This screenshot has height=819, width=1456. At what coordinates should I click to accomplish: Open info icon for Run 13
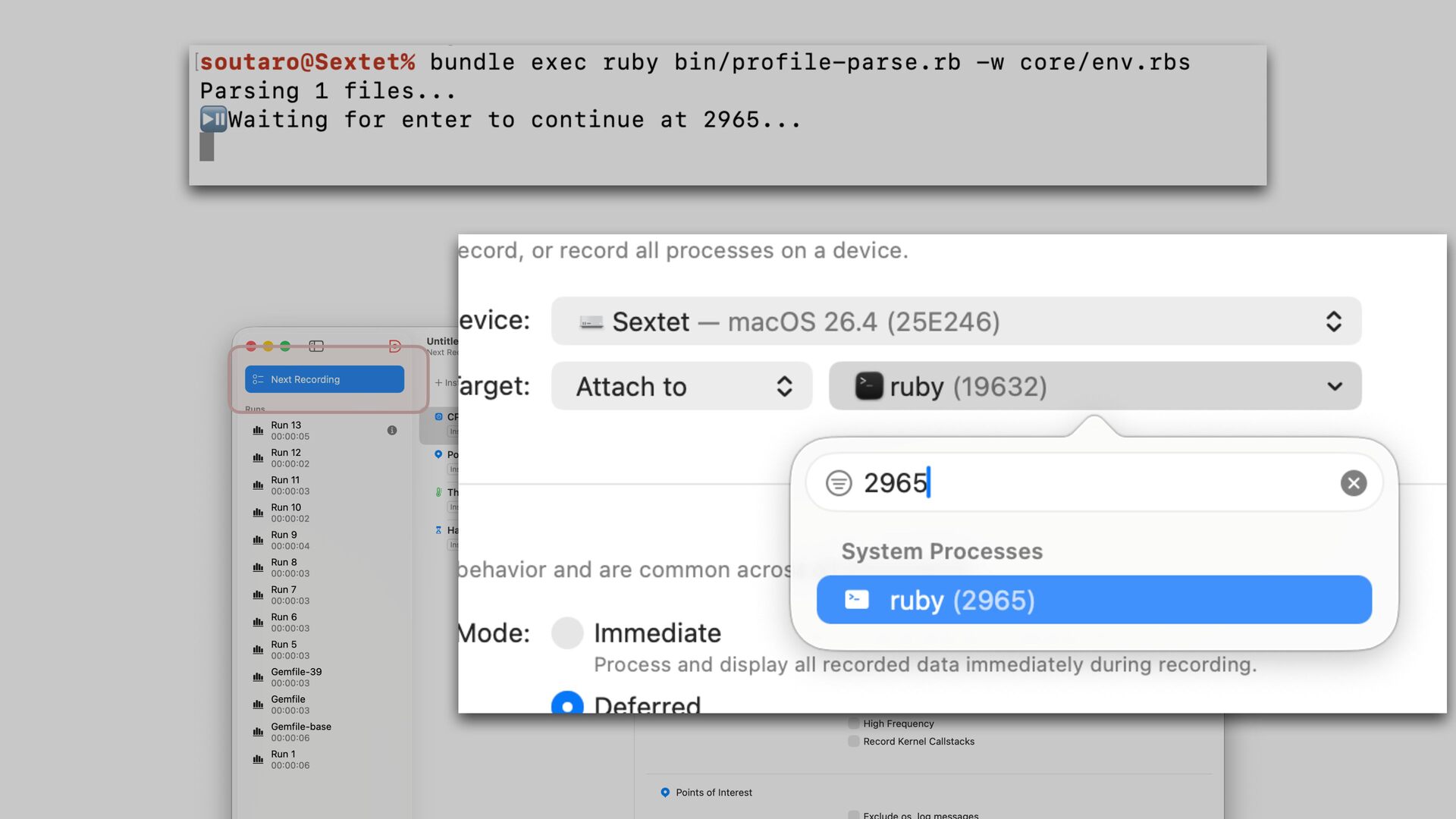[x=392, y=430]
